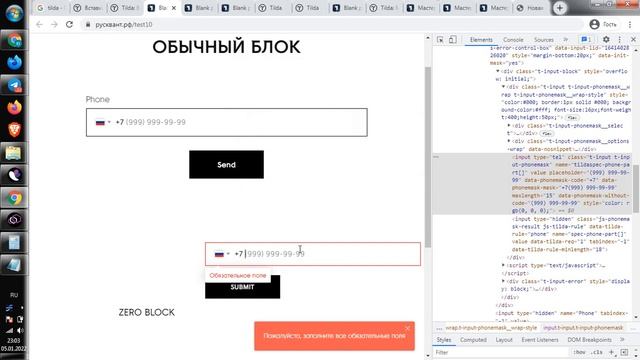Switch to the Elements tab

481,40
